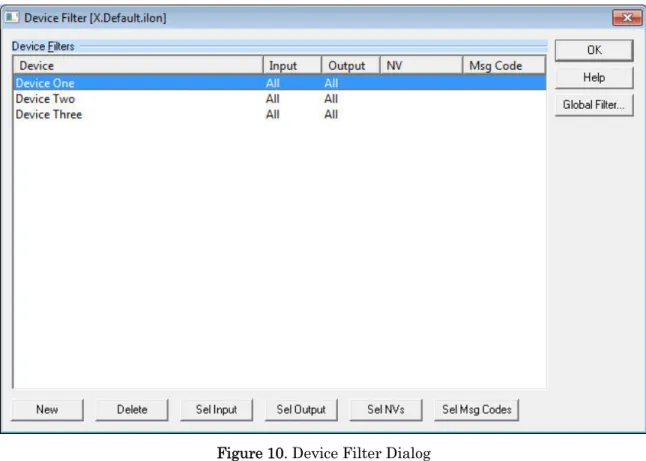Click the OK button
Image resolution: width=646 pixels, height=461 pixels.
click(x=594, y=50)
